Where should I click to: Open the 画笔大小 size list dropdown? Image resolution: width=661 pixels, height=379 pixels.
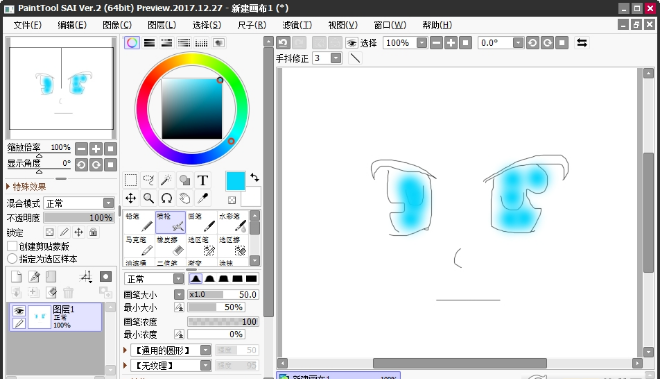179,294
